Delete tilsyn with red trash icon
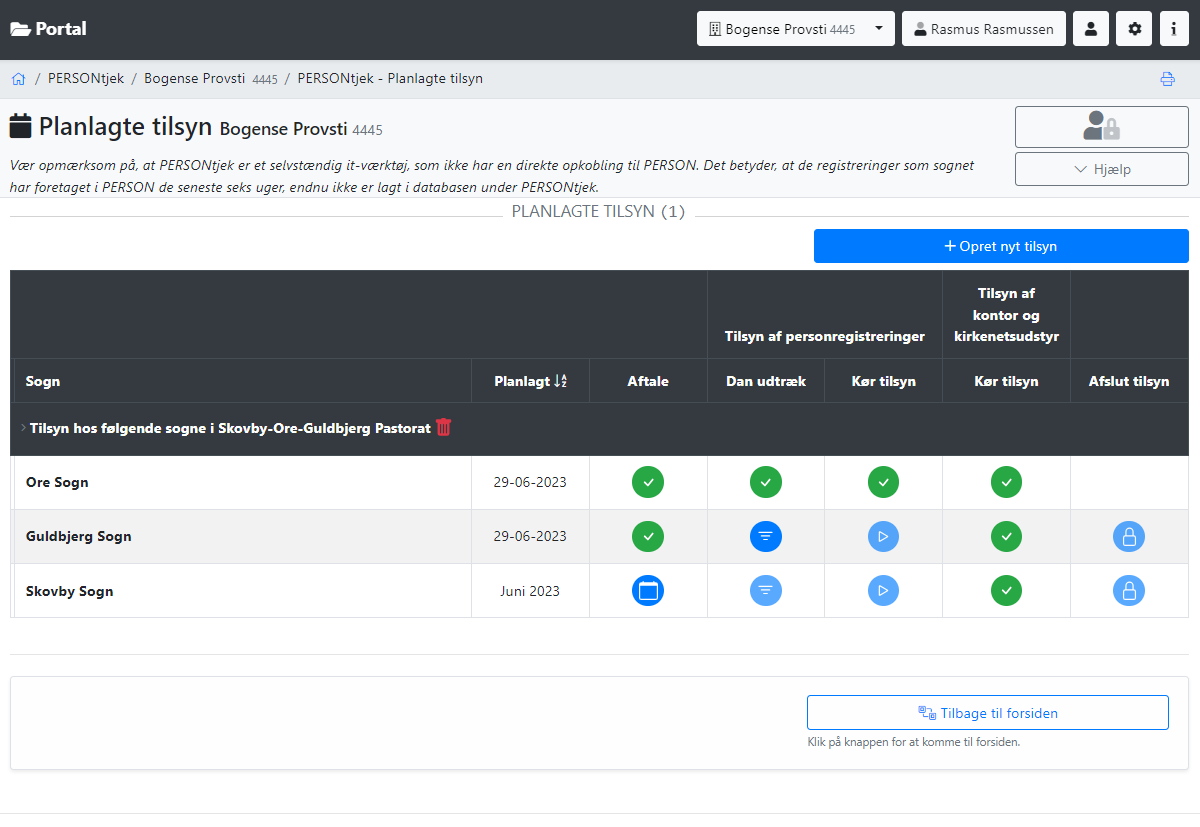 point(444,427)
